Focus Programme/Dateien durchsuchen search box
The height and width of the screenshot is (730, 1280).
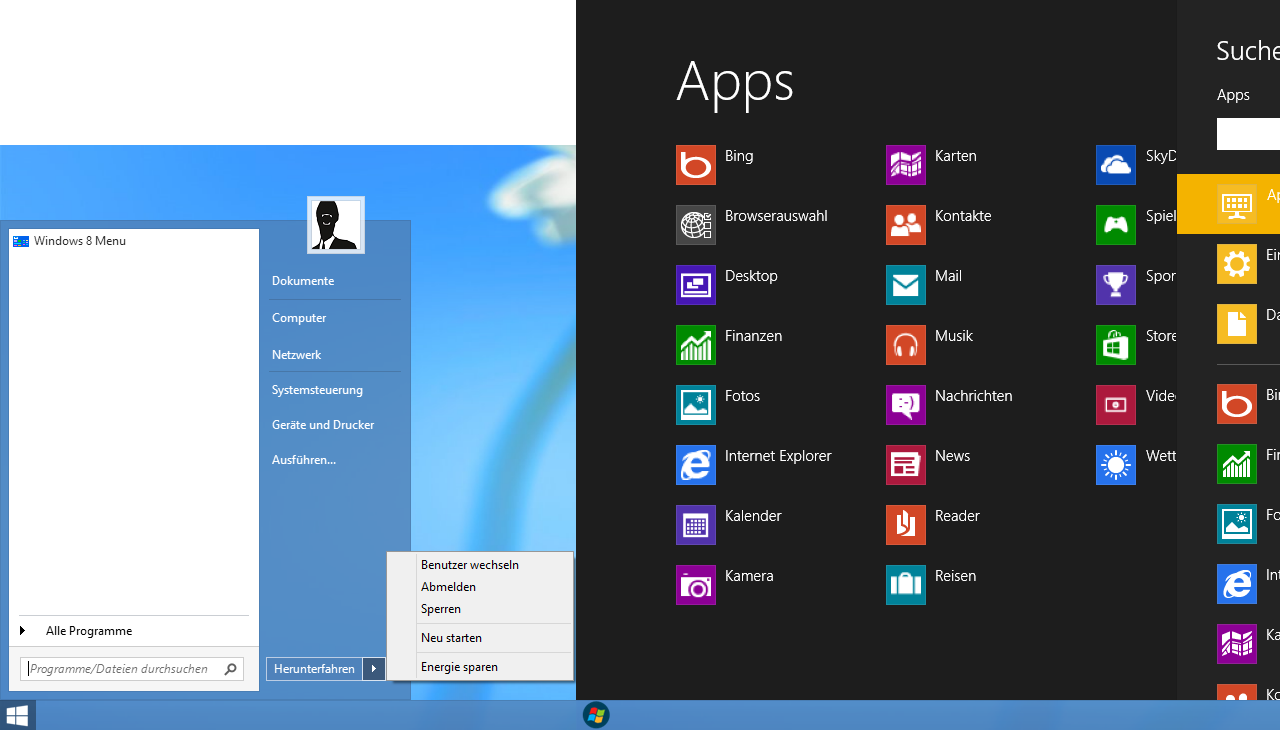132,669
